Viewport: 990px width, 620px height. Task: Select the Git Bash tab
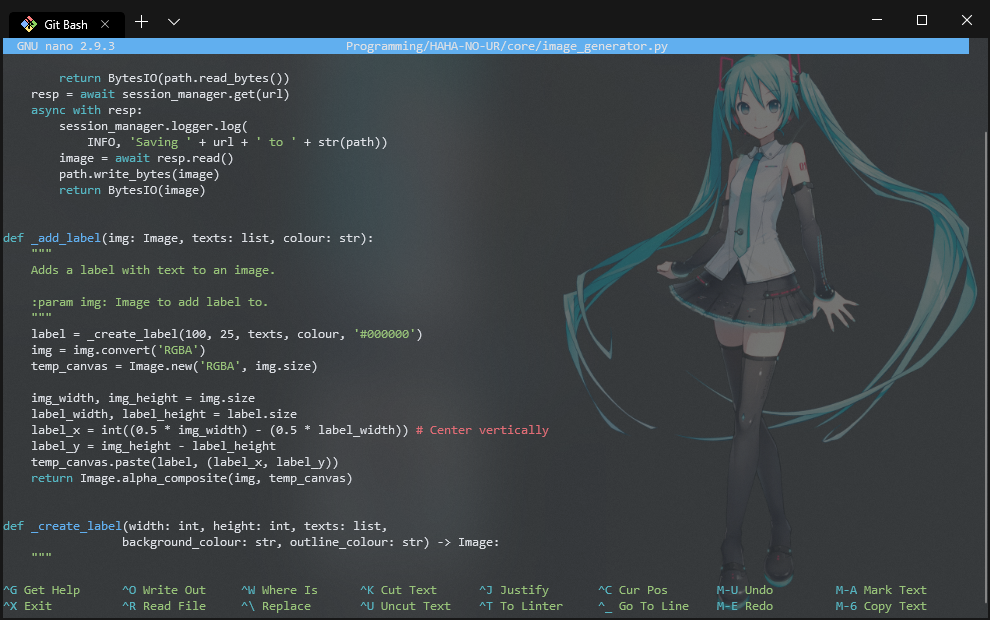tap(66, 25)
